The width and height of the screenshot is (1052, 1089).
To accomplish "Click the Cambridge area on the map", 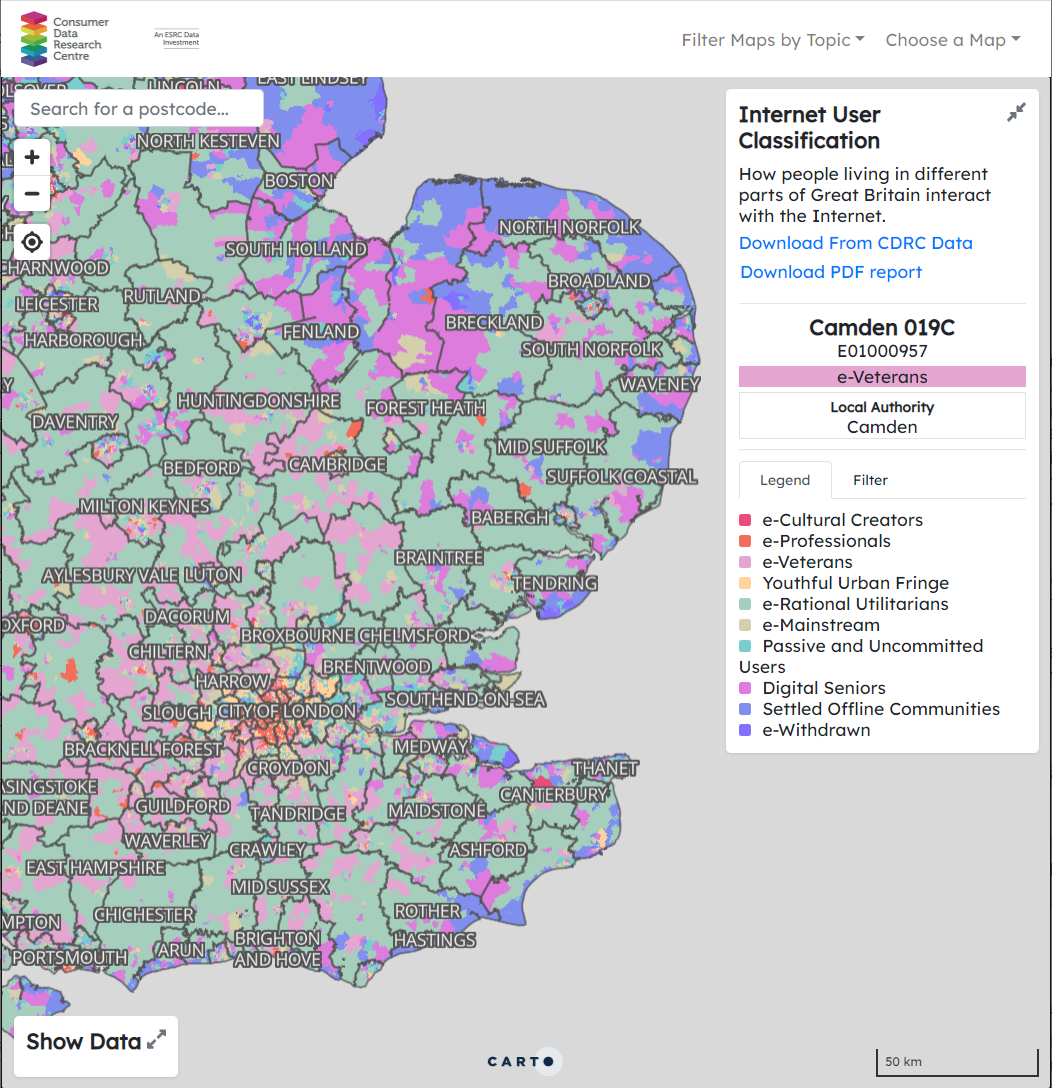I will pyautogui.click(x=337, y=465).
